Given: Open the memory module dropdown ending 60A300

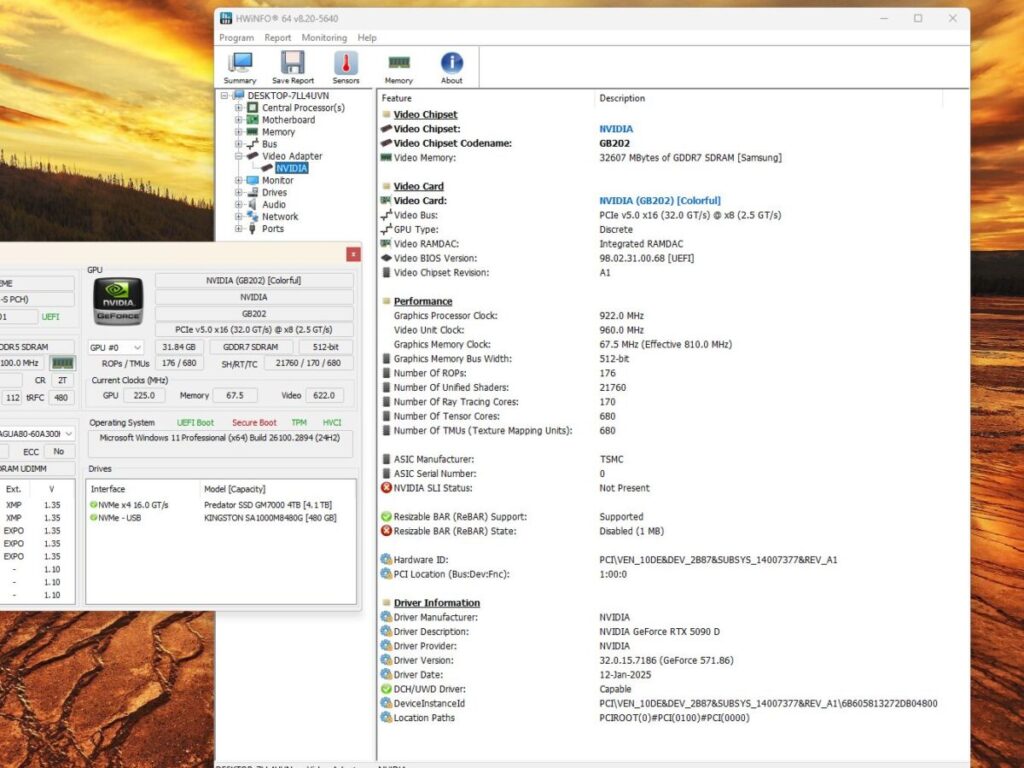Looking at the screenshot, I should click(x=36, y=434).
